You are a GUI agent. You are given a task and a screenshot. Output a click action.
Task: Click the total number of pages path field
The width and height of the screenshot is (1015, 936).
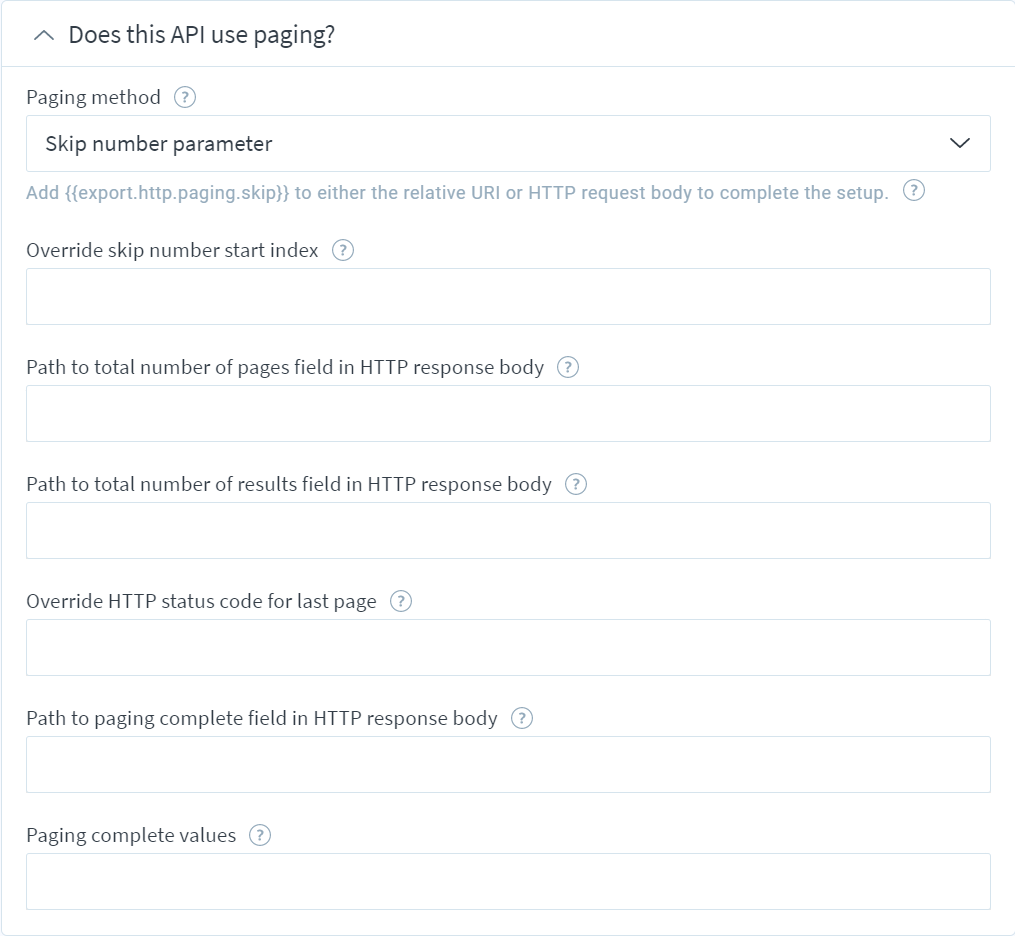click(508, 414)
